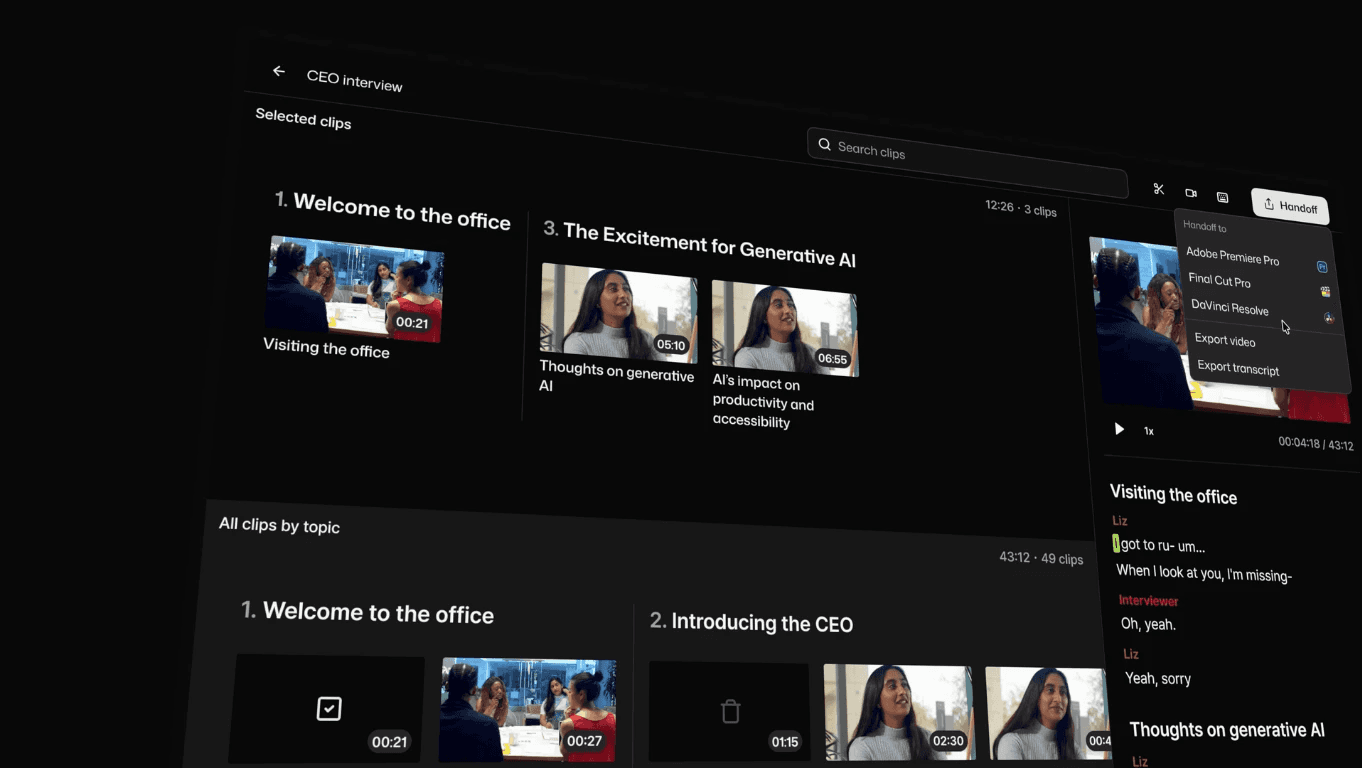Open the 05:10 Thoughts on generative AI clip
Viewport: 1362px width, 768px height.
pos(617,312)
